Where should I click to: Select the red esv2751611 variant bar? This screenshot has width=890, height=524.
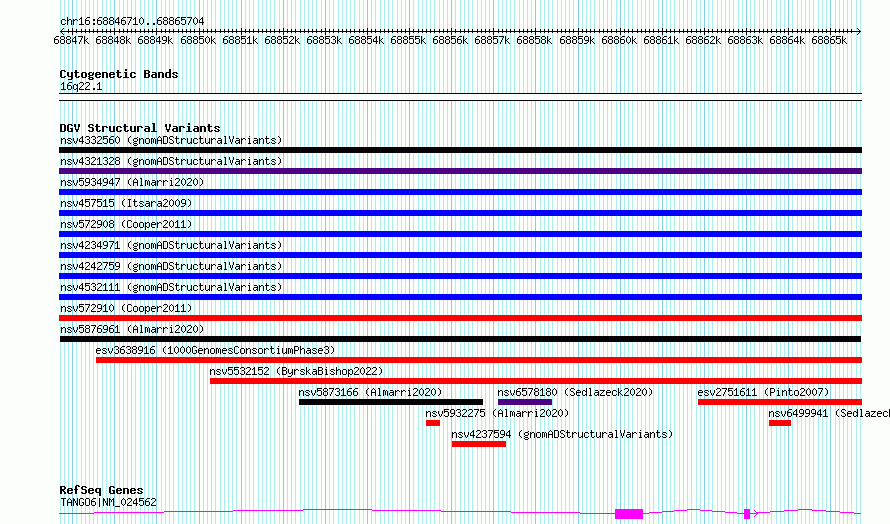click(780, 402)
